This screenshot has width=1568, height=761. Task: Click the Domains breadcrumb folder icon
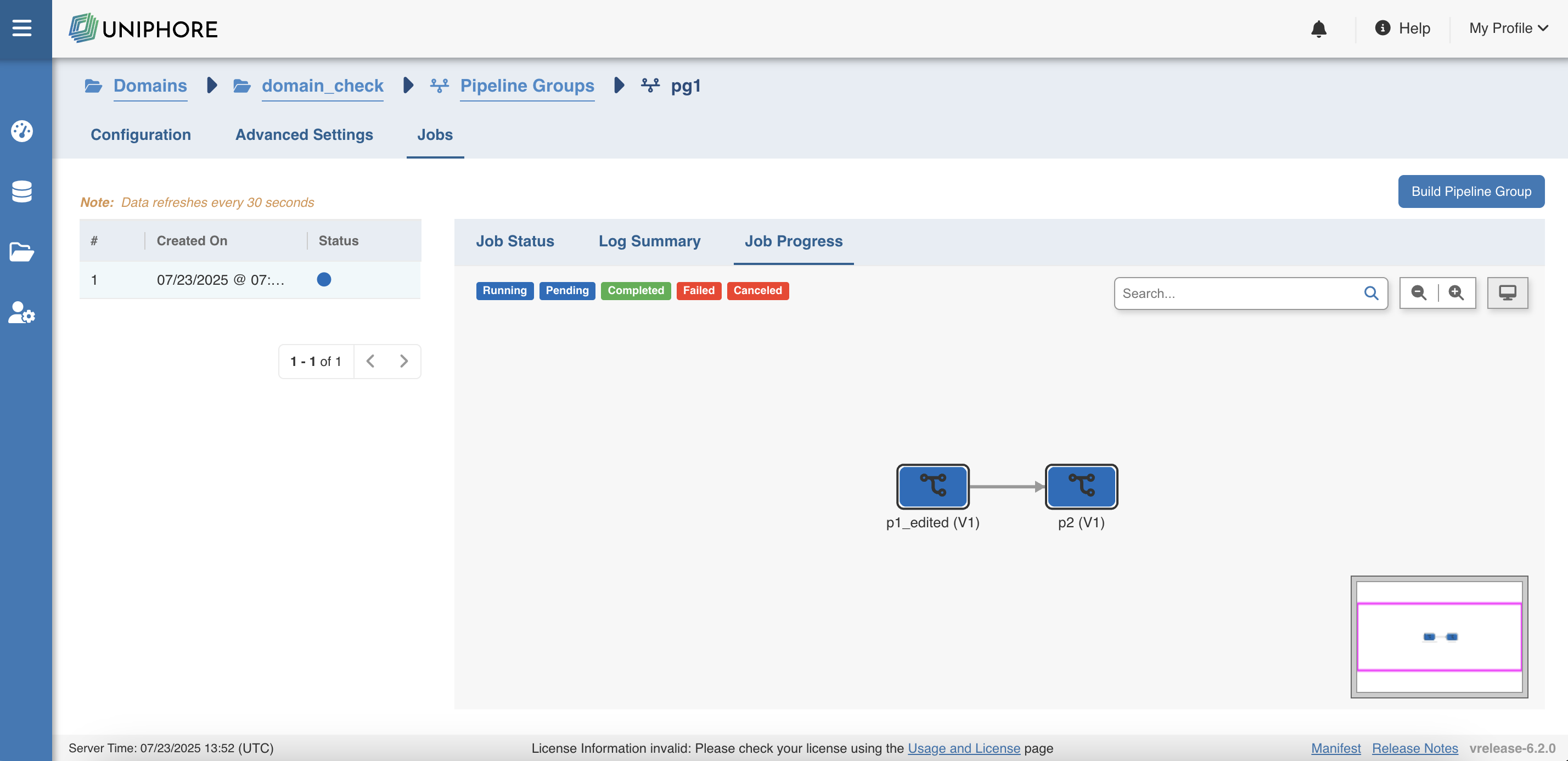tap(94, 86)
